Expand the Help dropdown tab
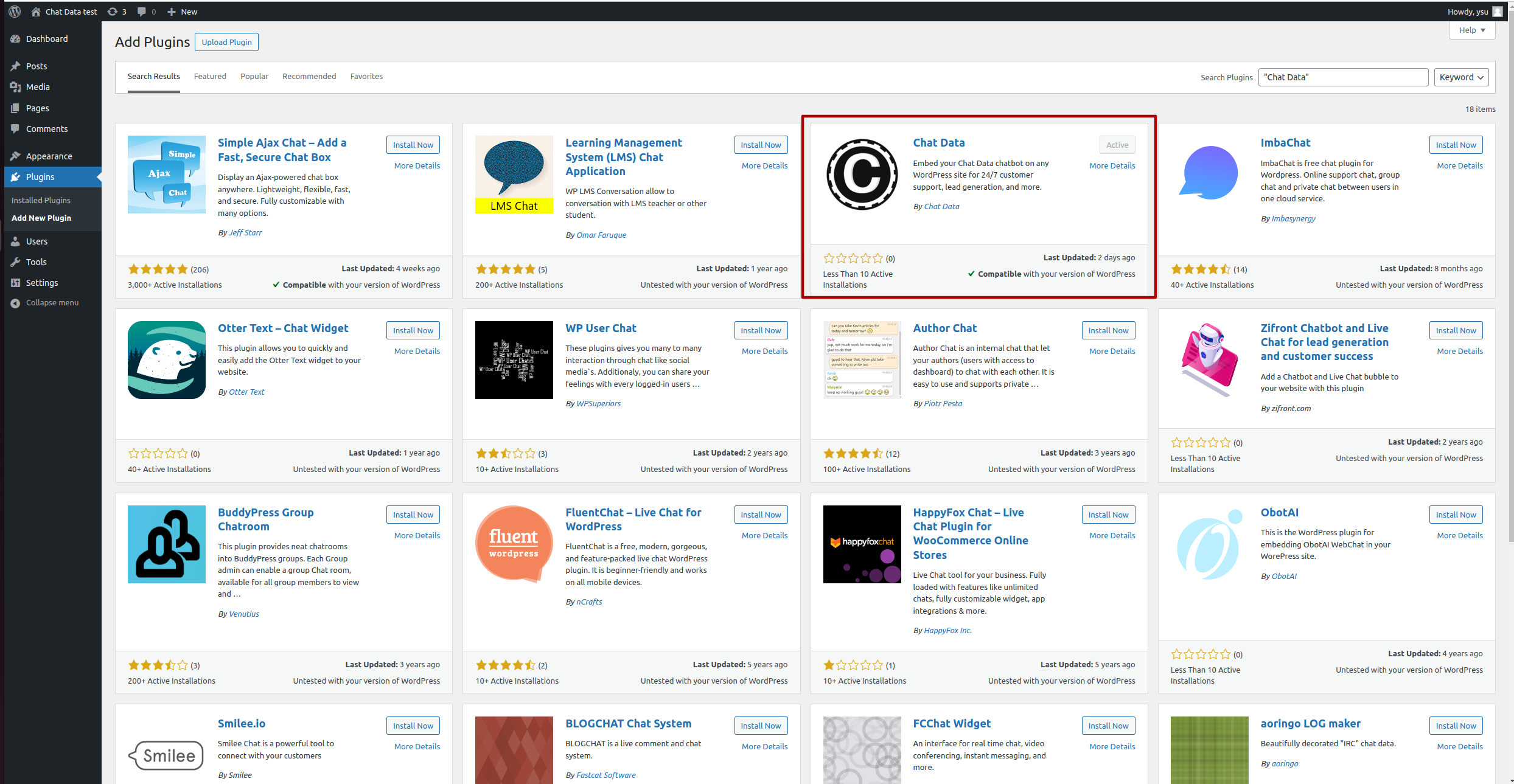The height and width of the screenshot is (784, 1514). pos(1472,30)
